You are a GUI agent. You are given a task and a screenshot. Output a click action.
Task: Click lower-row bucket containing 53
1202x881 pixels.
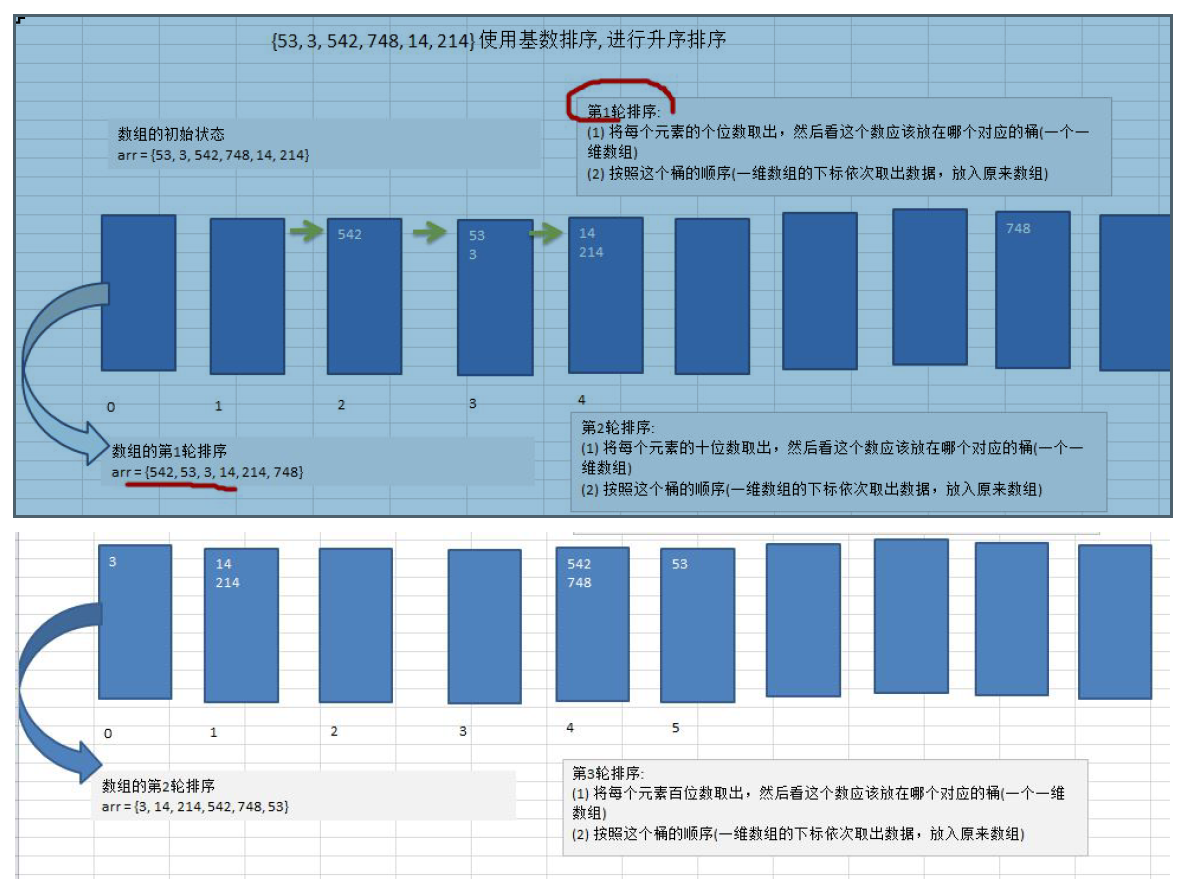698,625
